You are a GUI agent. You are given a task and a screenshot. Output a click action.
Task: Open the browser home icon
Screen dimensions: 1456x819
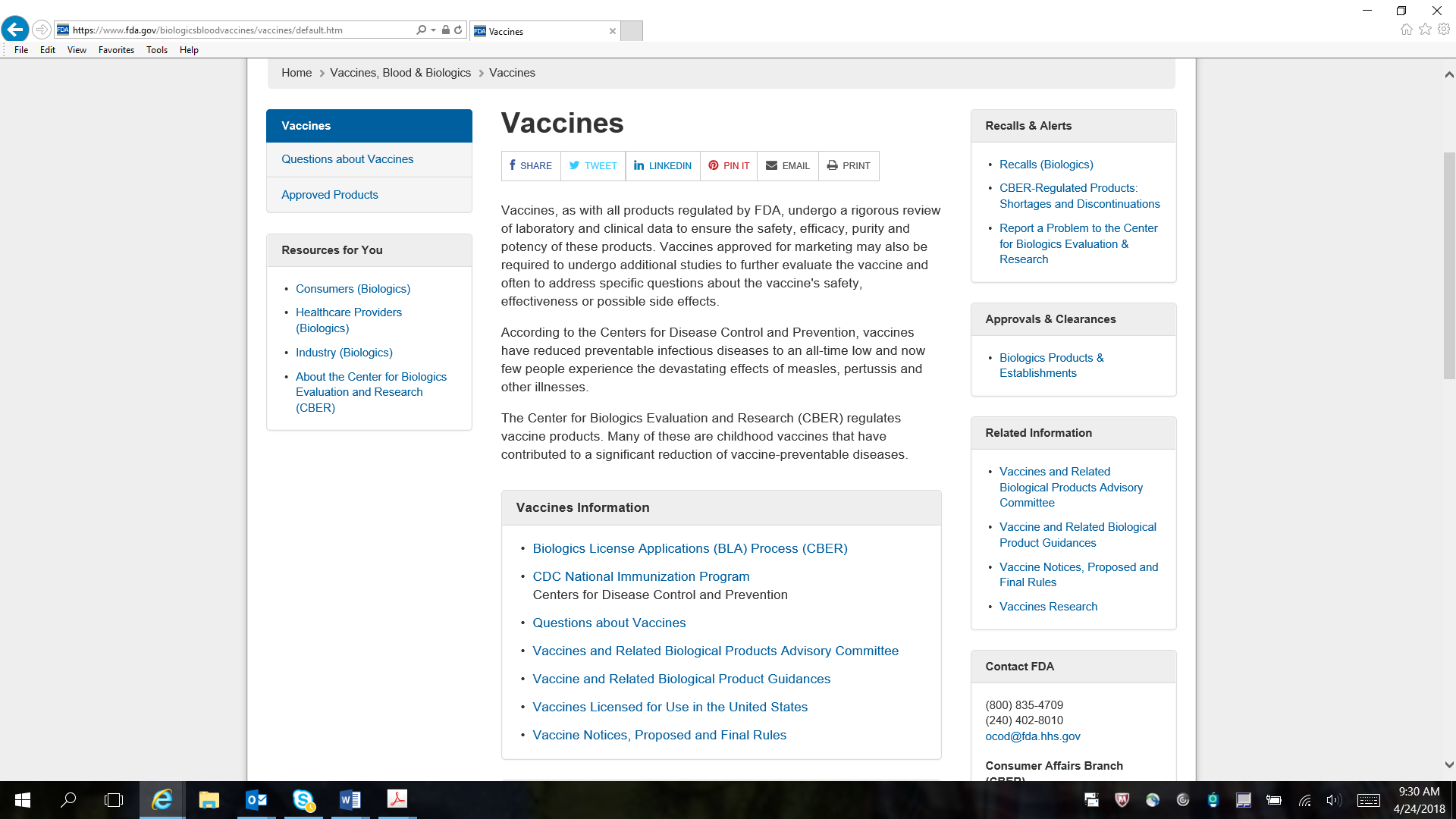(1406, 30)
